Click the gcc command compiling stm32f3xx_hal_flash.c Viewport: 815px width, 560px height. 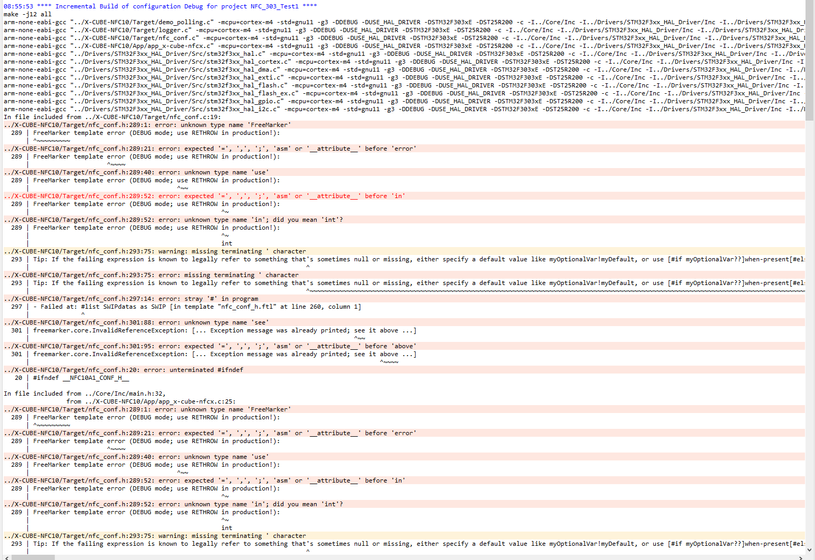[x=404, y=85]
